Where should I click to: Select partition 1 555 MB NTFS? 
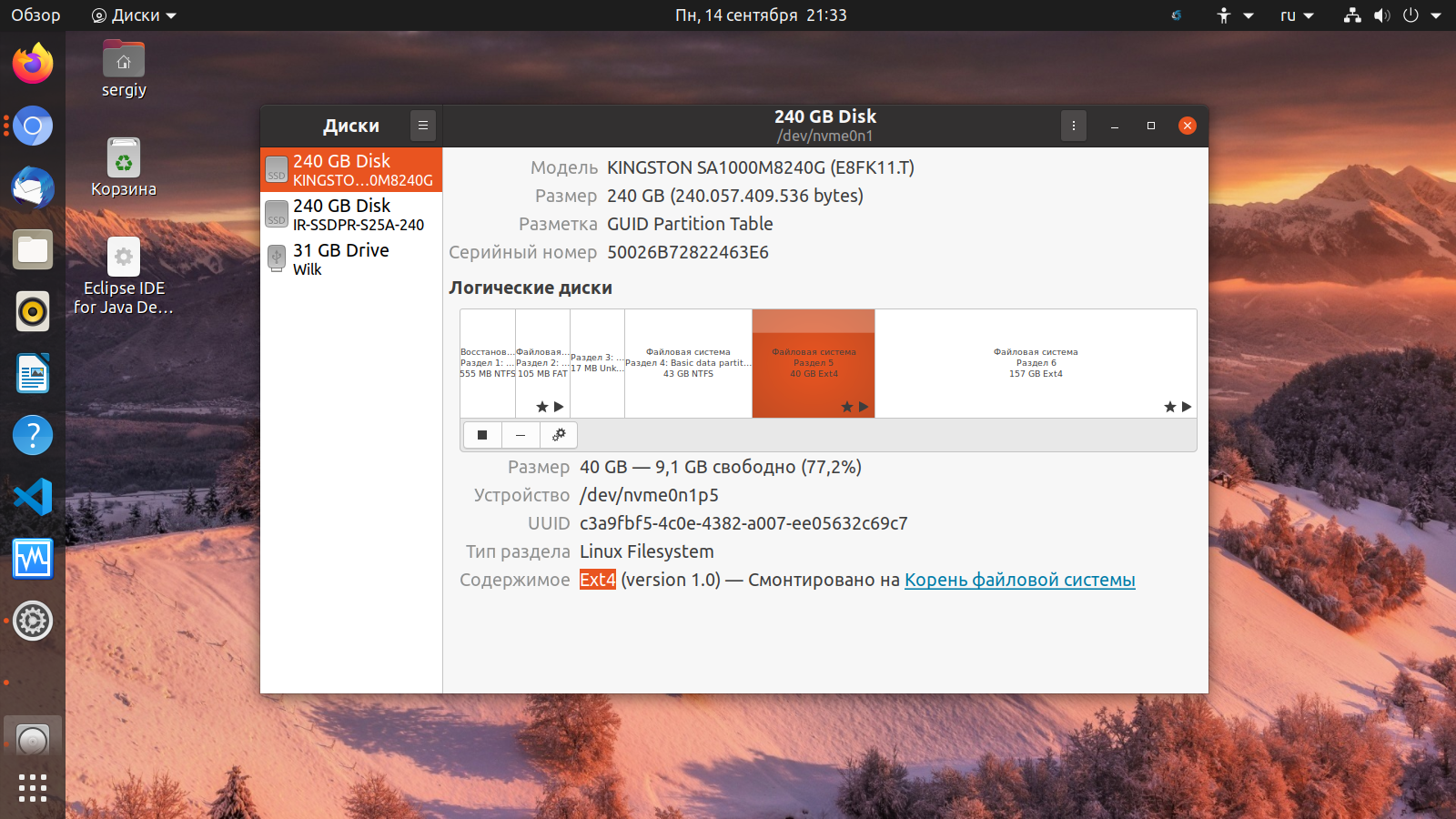coord(488,363)
